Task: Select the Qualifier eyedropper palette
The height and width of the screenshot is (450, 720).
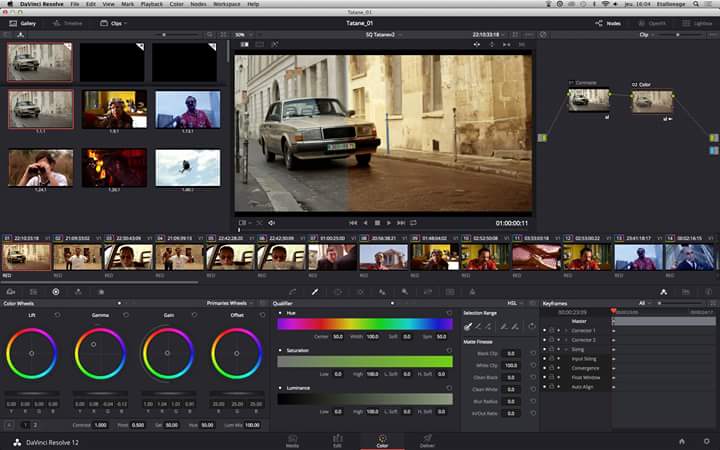Action: pos(315,292)
